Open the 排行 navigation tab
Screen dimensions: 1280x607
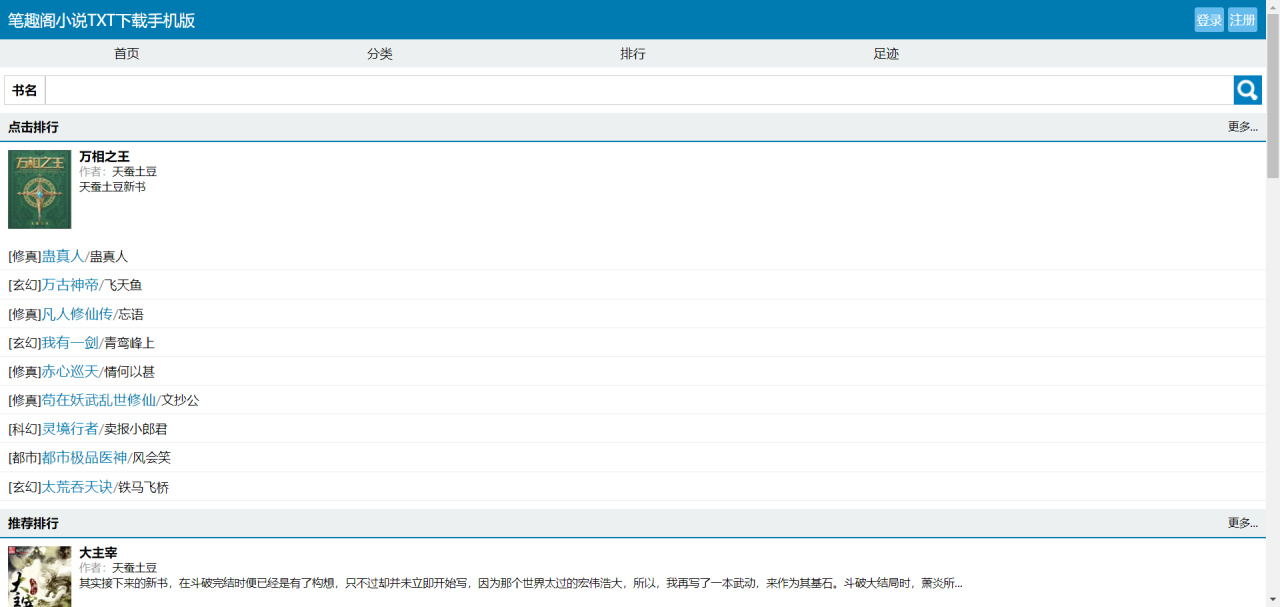click(633, 54)
